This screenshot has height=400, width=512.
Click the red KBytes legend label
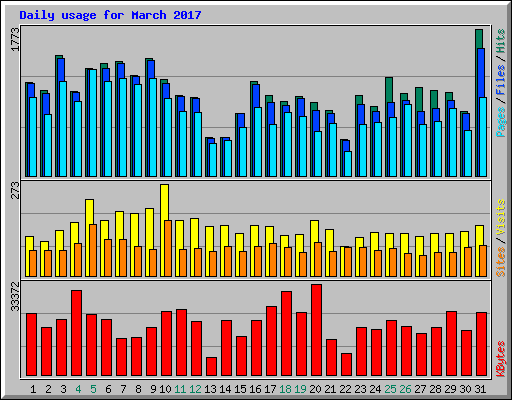(501, 359)
